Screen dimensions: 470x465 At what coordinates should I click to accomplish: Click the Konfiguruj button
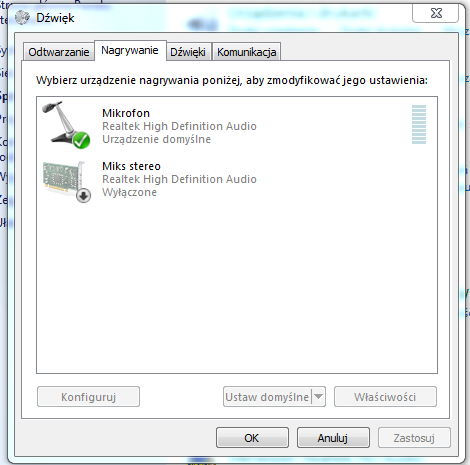pyautogui.click(x=88, y=397)
